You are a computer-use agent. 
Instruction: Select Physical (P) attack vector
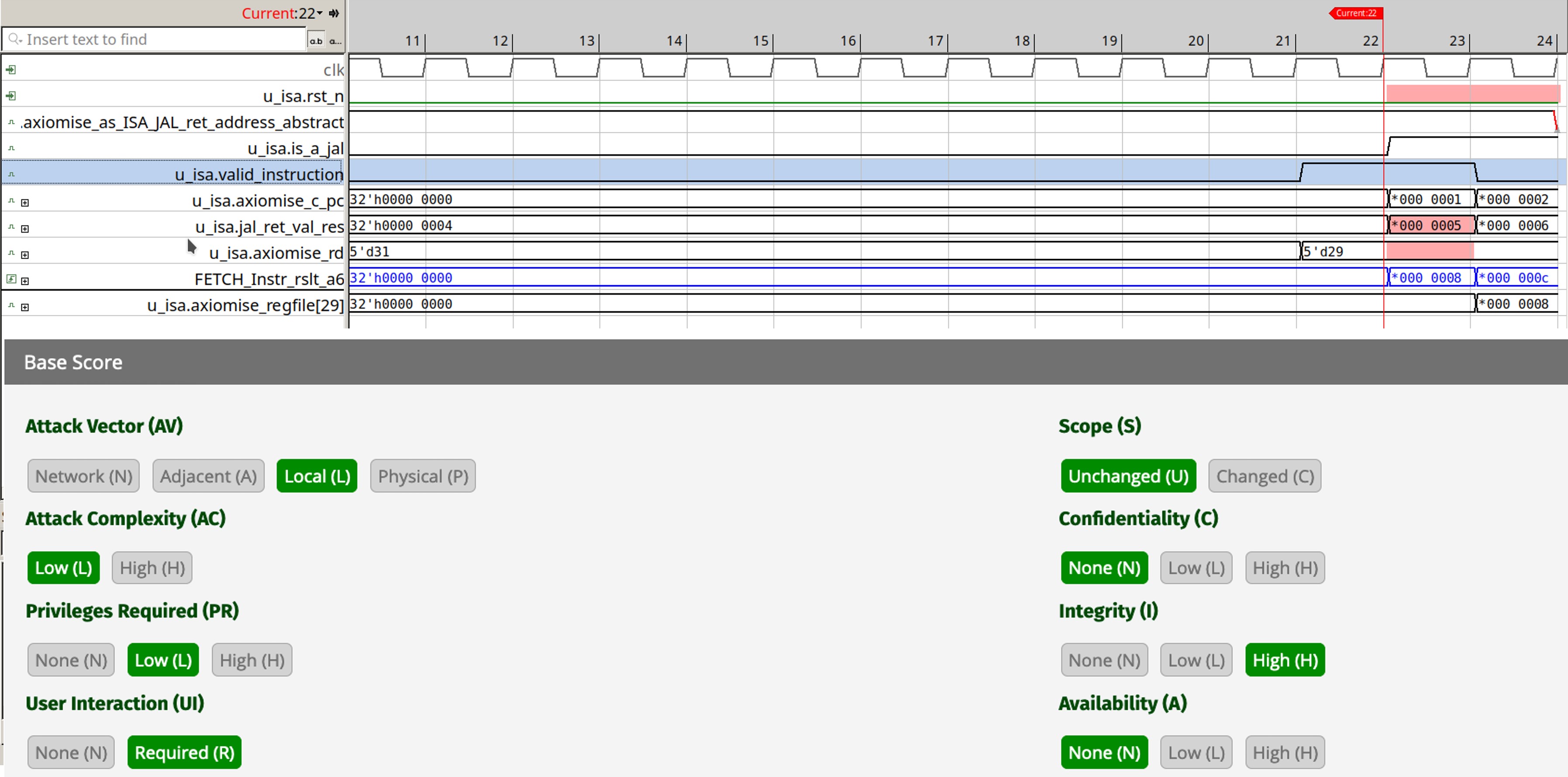tap(422, 476)
